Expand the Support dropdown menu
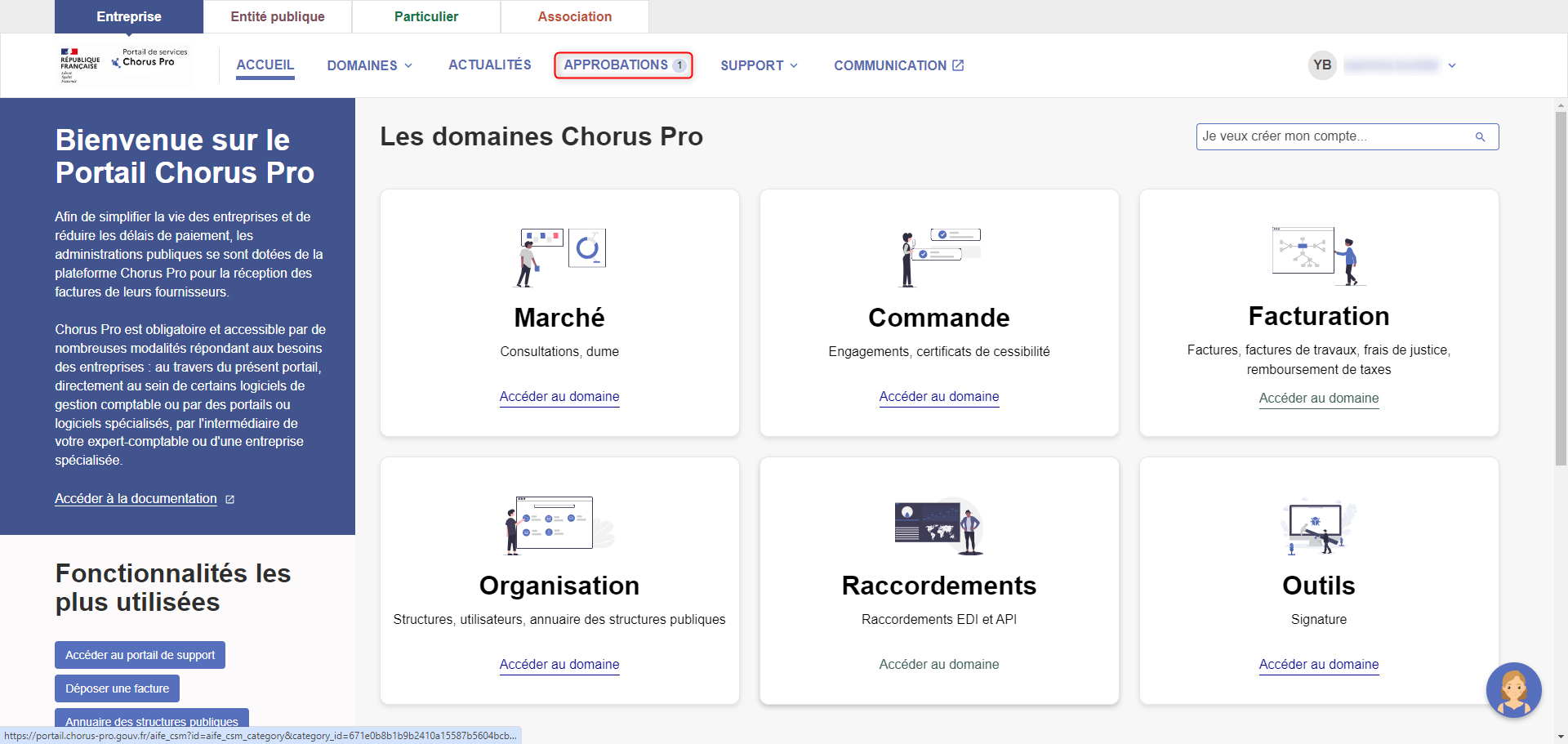The height and width of the screenshot is (744, 1568). [x=759, y=65]
